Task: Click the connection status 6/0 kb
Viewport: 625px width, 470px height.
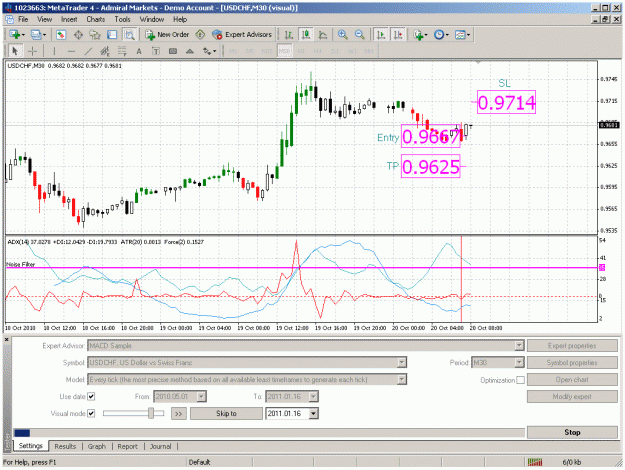Action: pyautogui.click(x=572, y=462)
